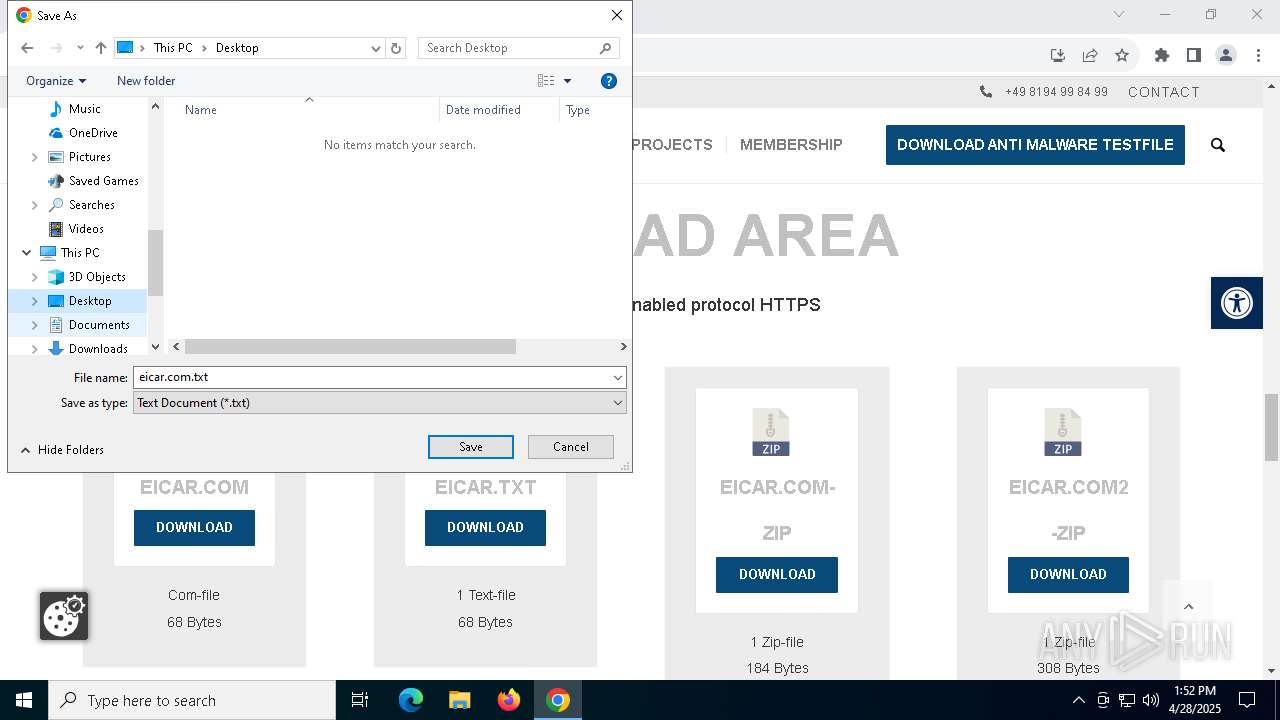Click the browser page vertical scrollbar thumb
1280x720 pixels.
[x=1271, y=427]
